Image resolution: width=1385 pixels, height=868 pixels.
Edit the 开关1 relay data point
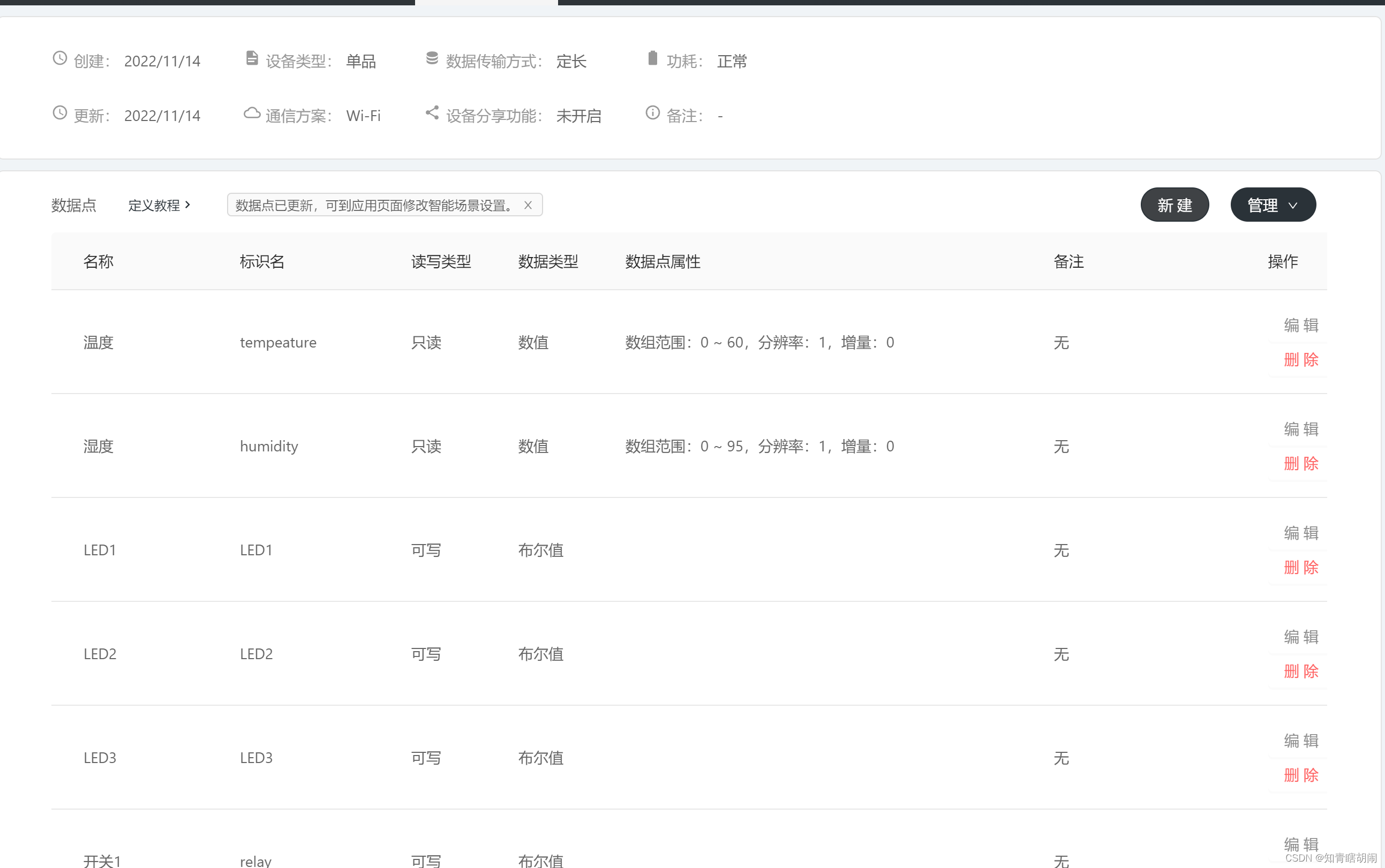pos(1300,844)
